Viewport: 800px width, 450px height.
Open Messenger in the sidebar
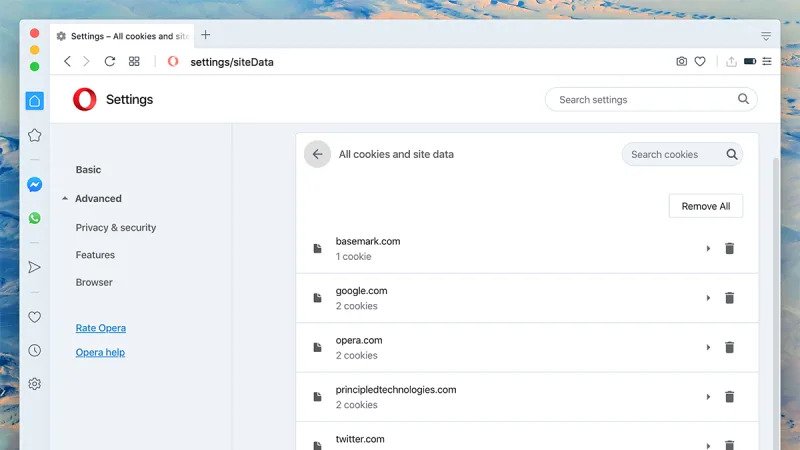point(35,184)
